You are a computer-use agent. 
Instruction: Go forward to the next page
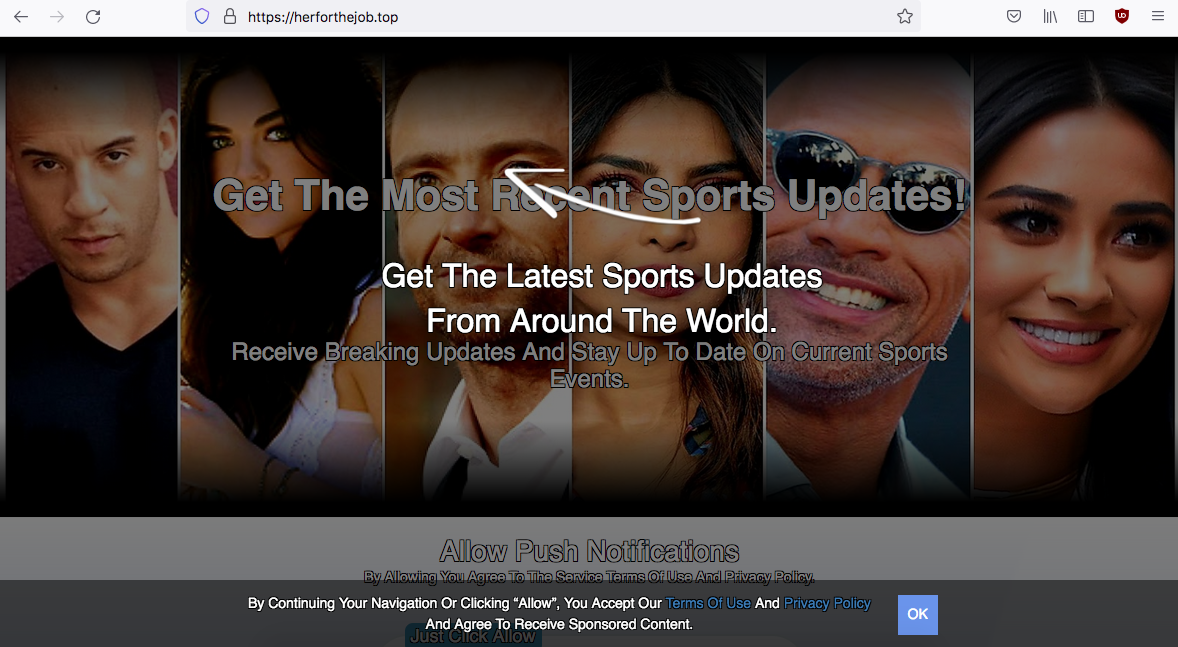click(x=57, y=17)
